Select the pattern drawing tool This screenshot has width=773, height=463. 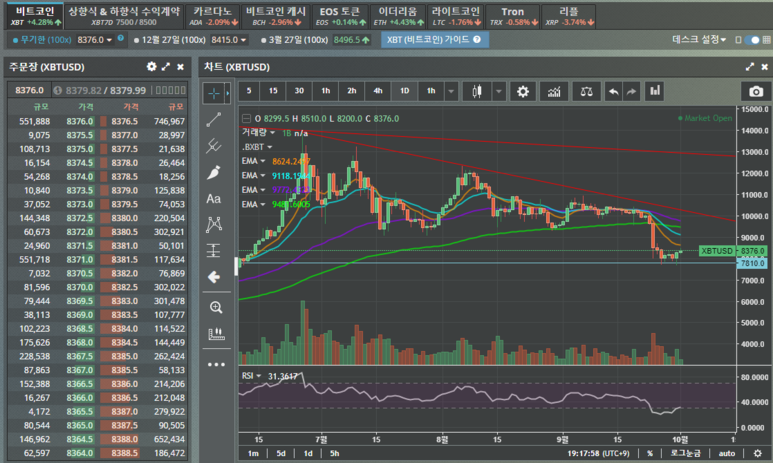(213, 225)
